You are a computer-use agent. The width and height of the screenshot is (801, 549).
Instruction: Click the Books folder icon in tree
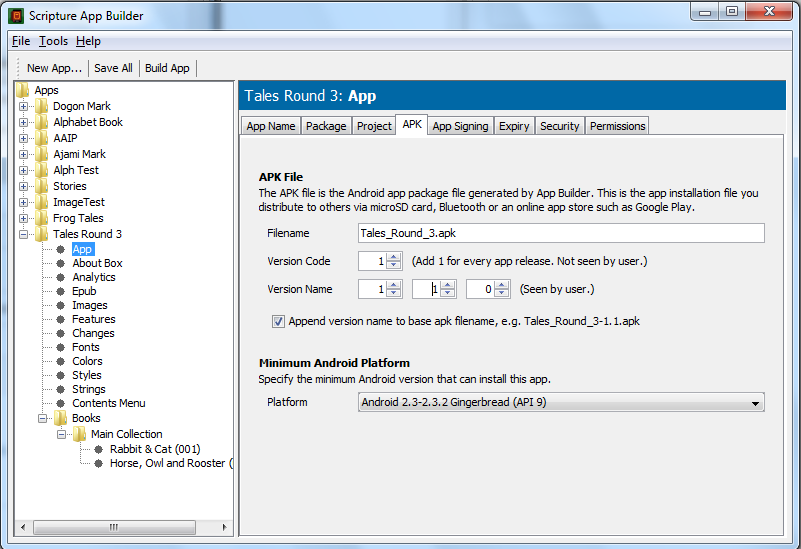pos(61,418)
